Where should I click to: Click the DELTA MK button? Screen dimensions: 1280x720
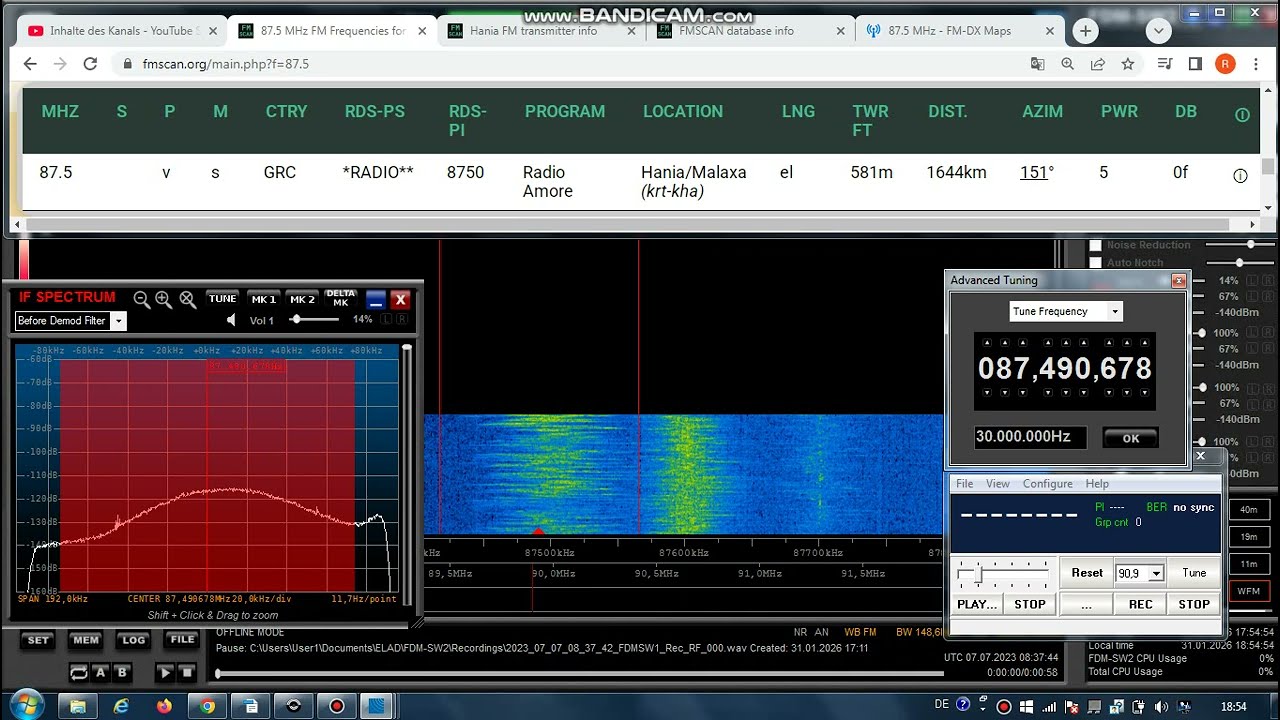pyautogui.click(x=341, y=299)
